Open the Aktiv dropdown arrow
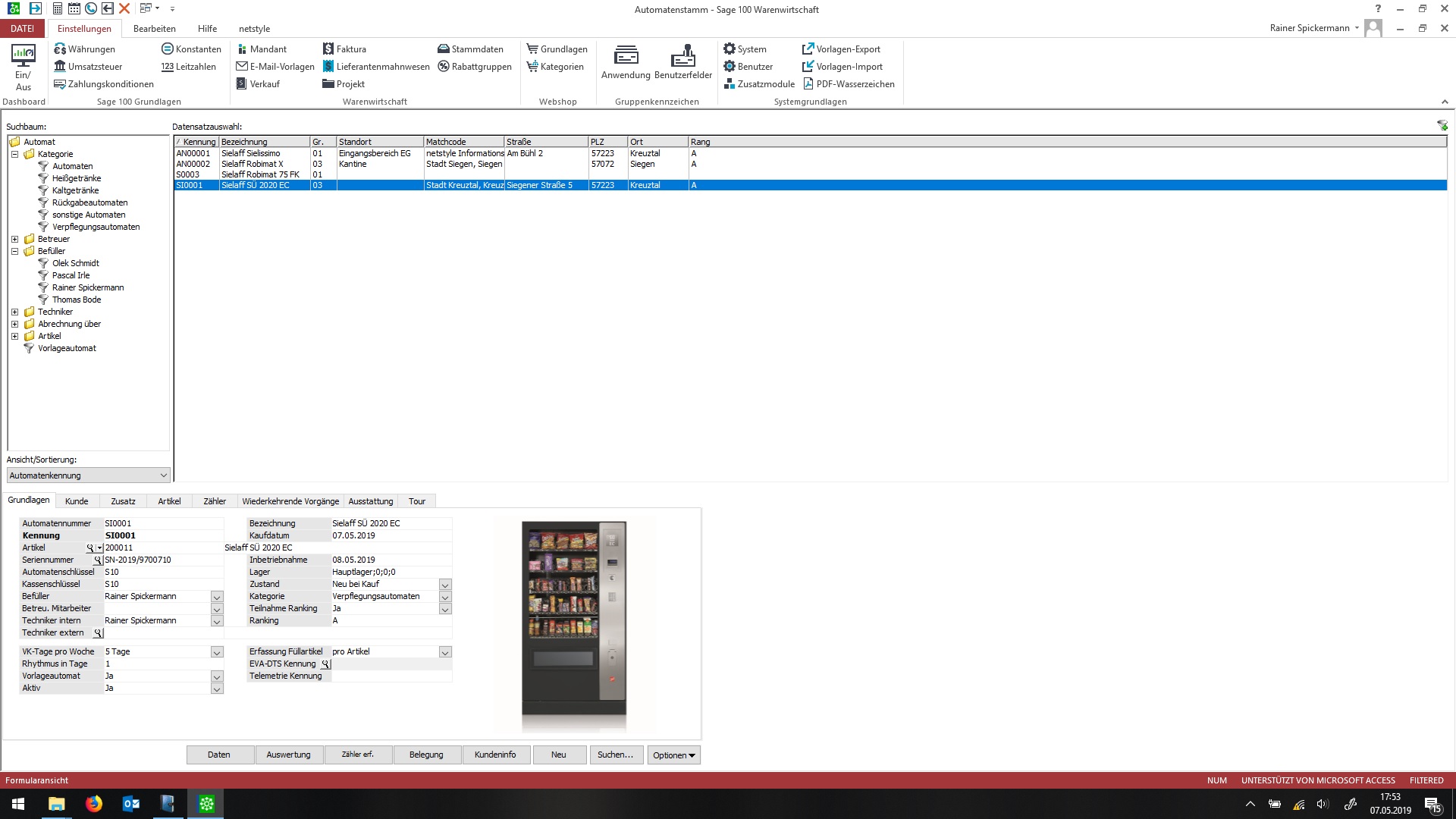 [x=217, y=689]
